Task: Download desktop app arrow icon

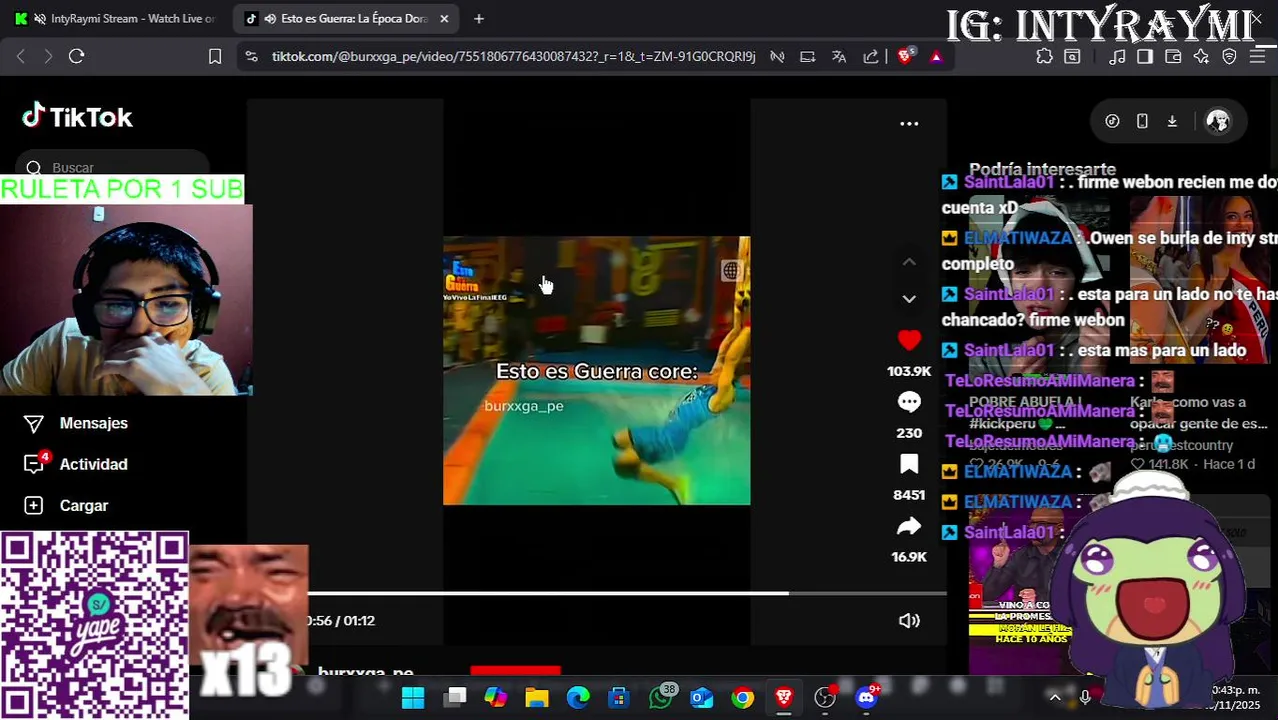Action: coord(1172,121)
